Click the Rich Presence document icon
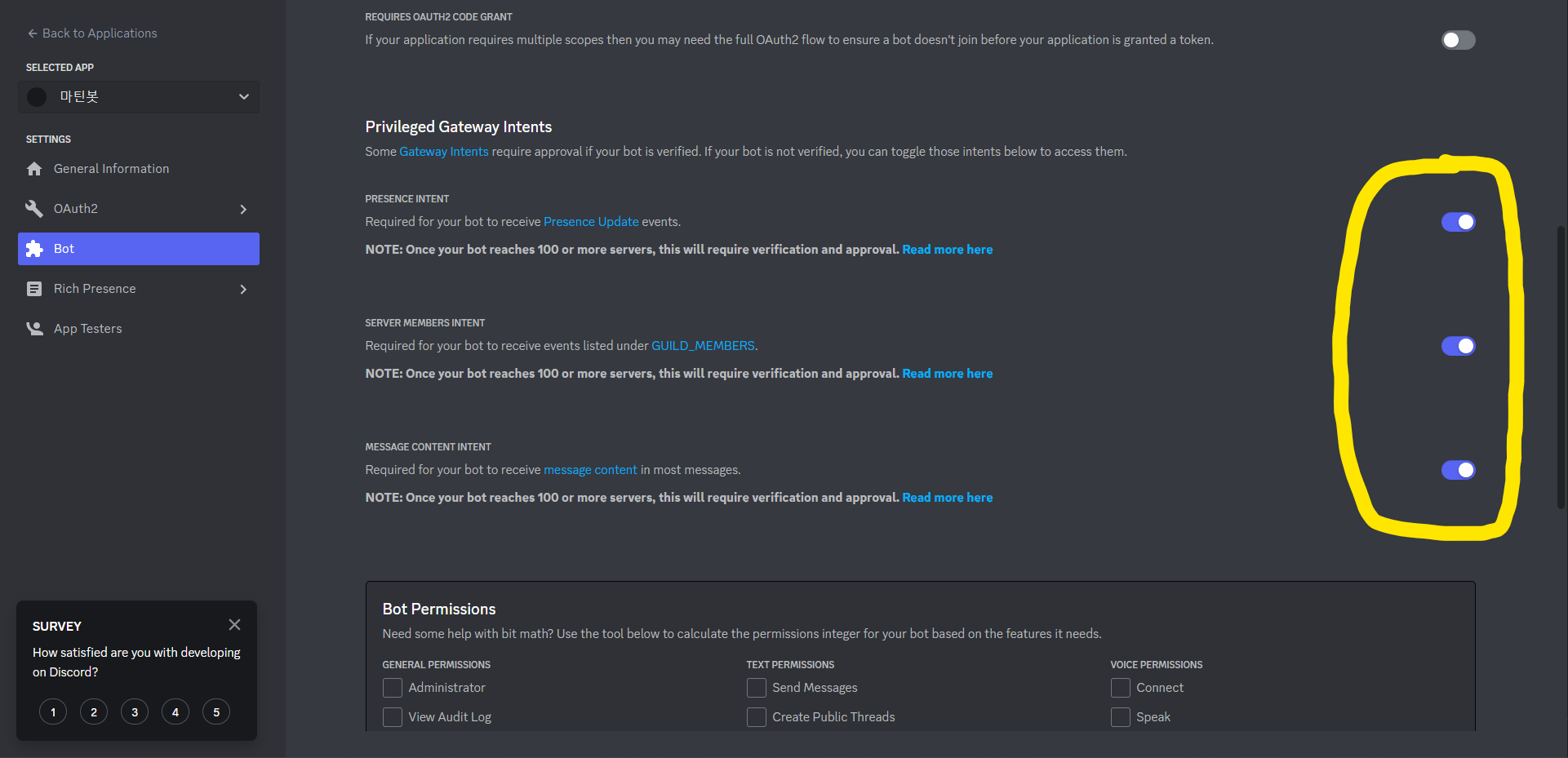 [34, 289]
